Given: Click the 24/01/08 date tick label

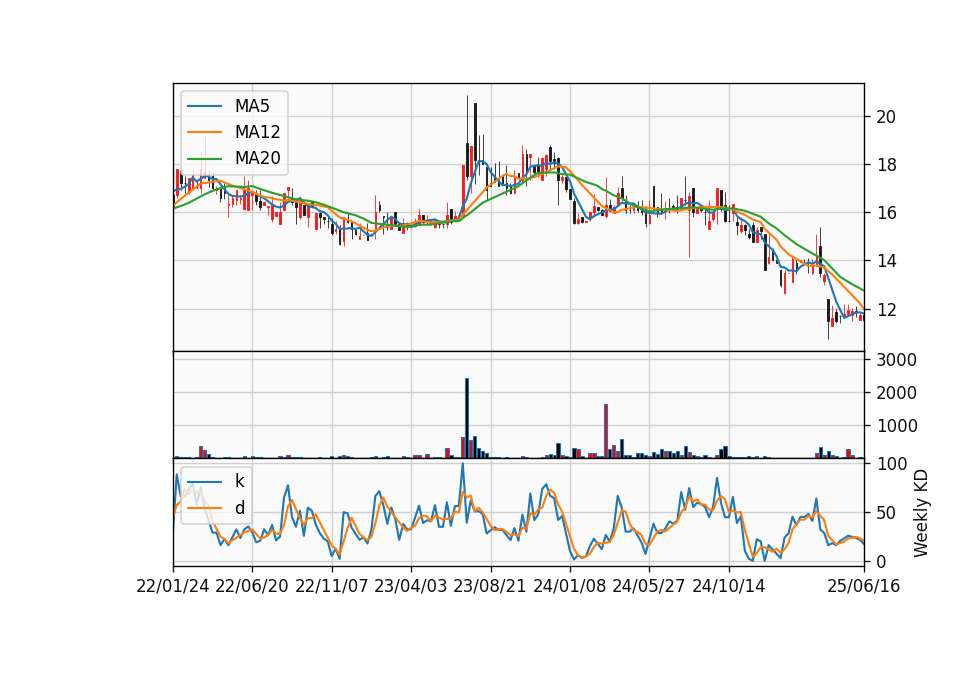Looking at the screenshot, I should pos(570,586).
